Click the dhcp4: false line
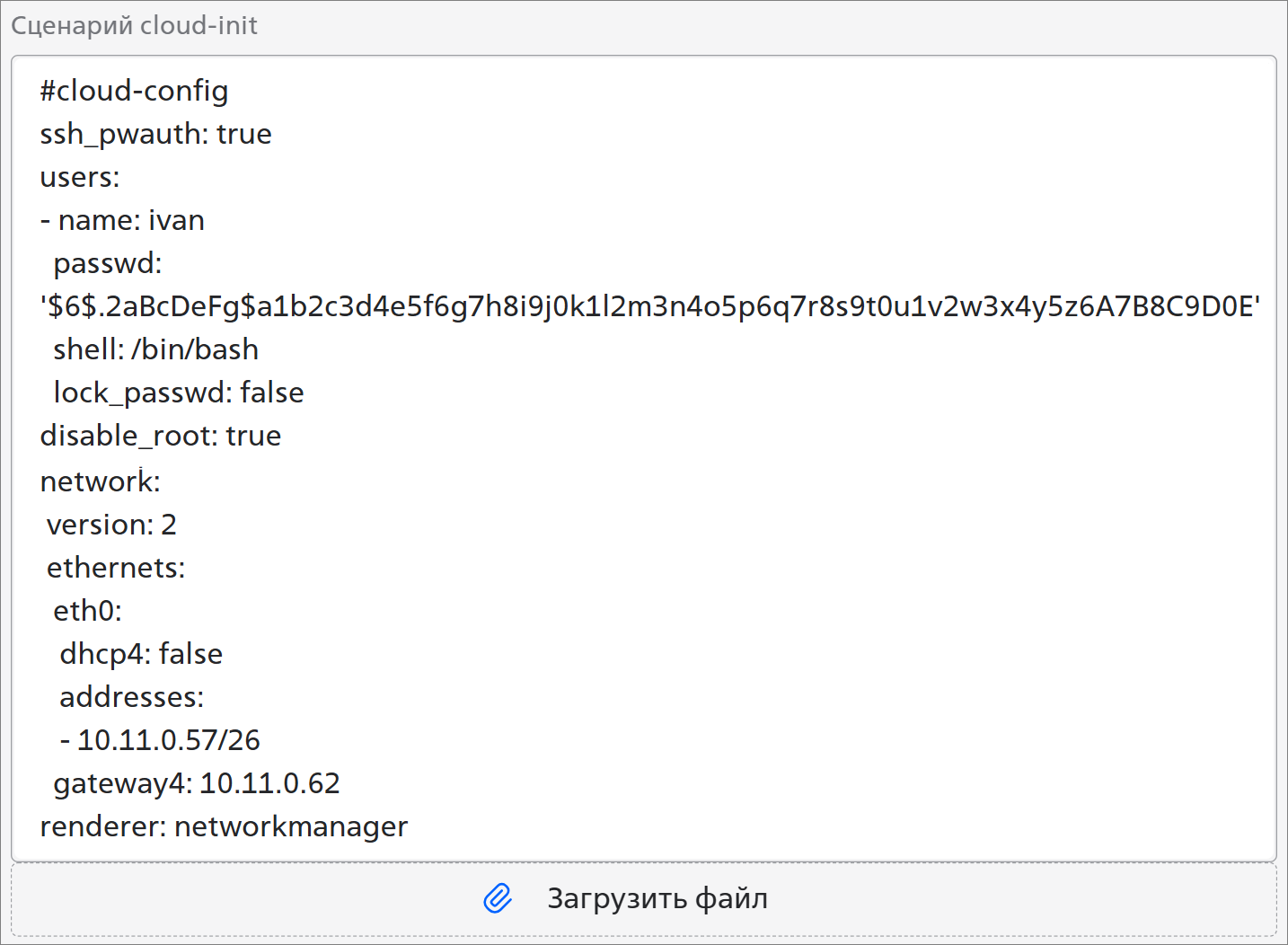Screen dimensions: 1288x945 coord(141,654)
